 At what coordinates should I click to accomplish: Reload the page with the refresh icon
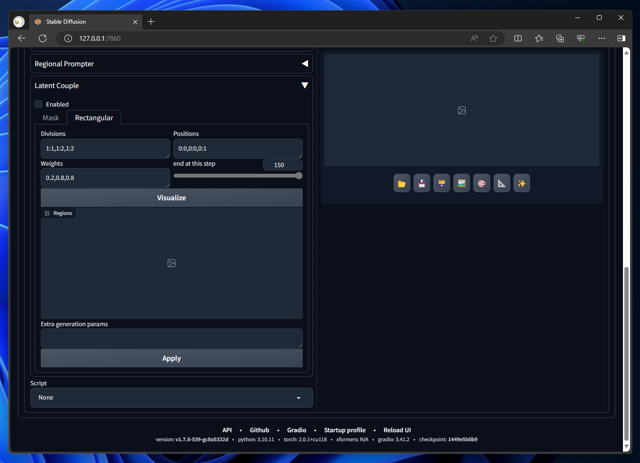pyautogui.click(x=42, y=38)
